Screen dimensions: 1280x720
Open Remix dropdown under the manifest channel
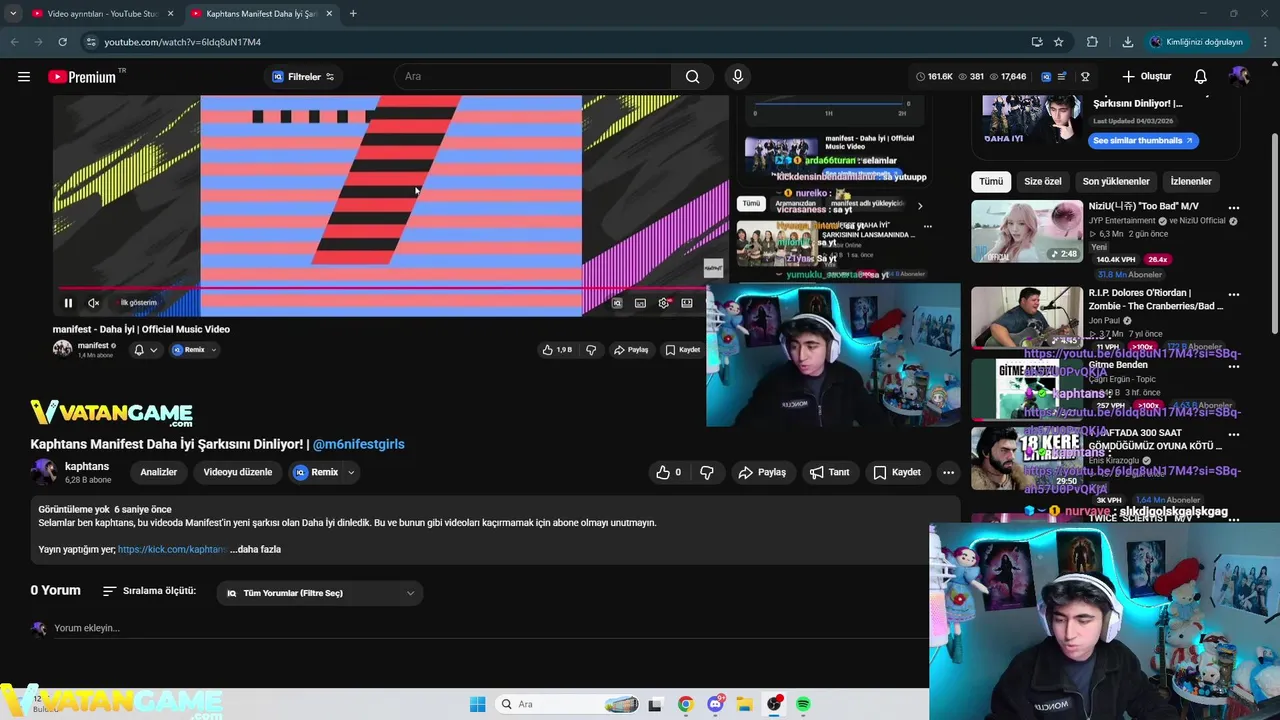194,350
